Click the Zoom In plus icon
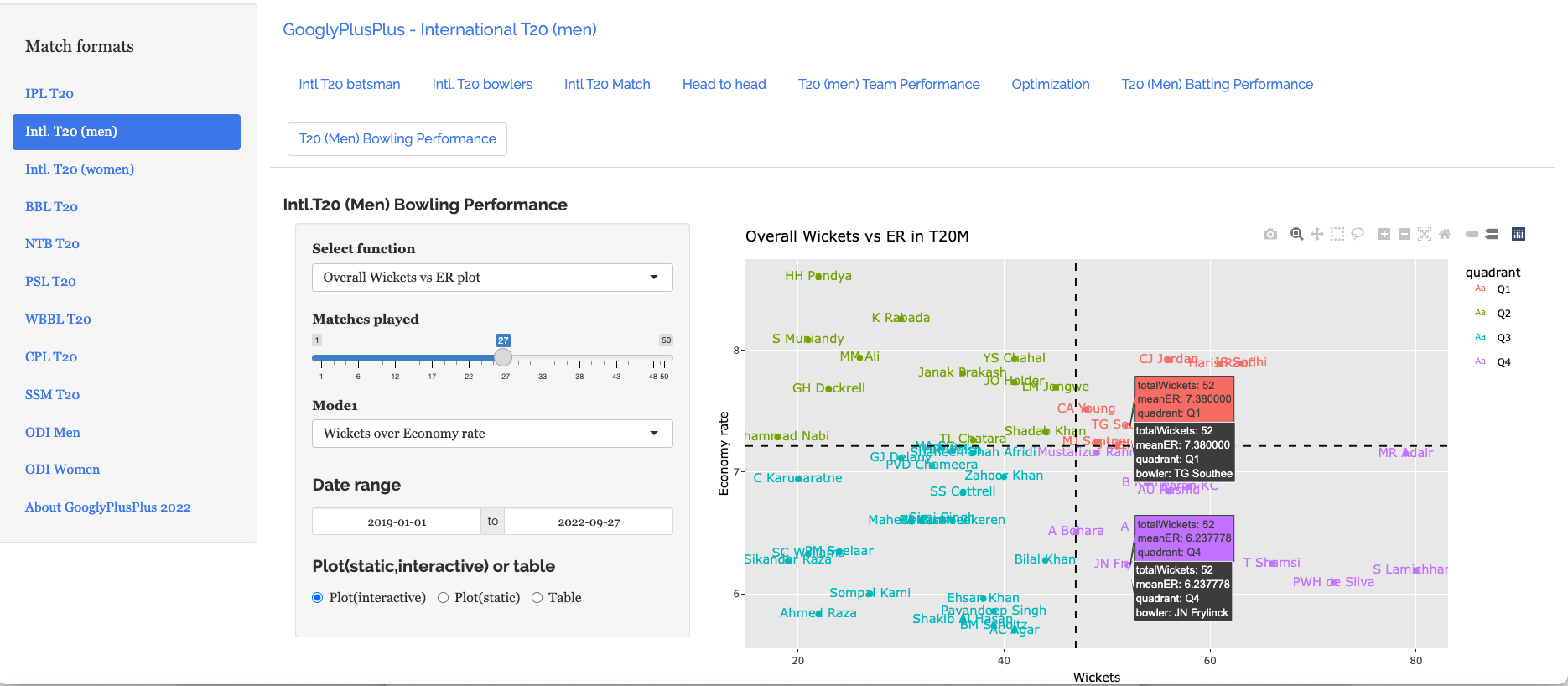The height and width of the screenshot is (686, 1568). click(1384, 235)
